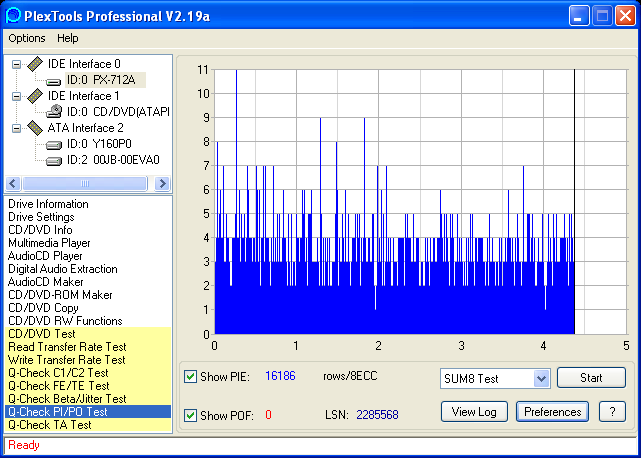Select CD/DVD Test
The width and height of the screenshot is (641, 458).
88,334
